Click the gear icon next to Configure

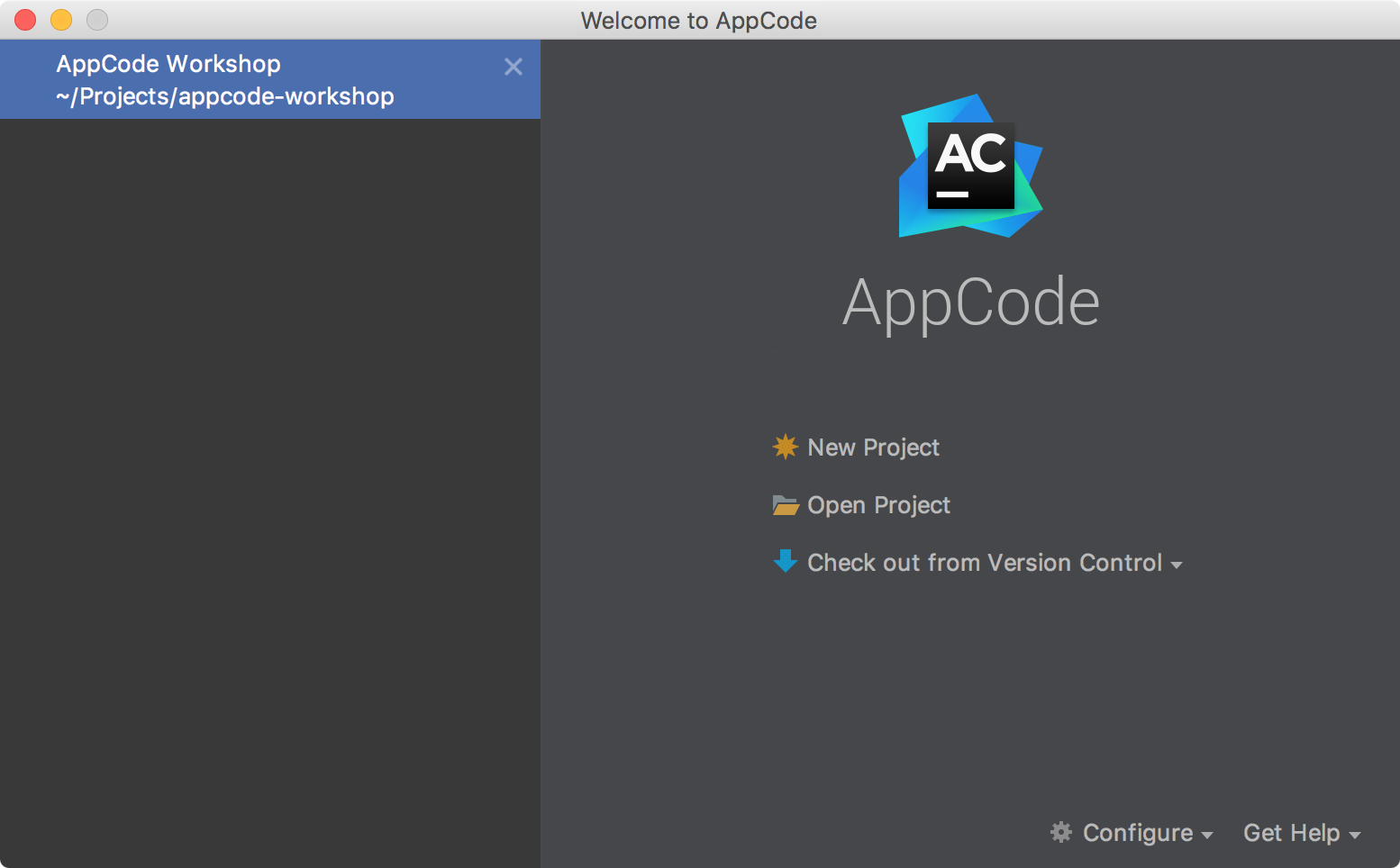1061,832
